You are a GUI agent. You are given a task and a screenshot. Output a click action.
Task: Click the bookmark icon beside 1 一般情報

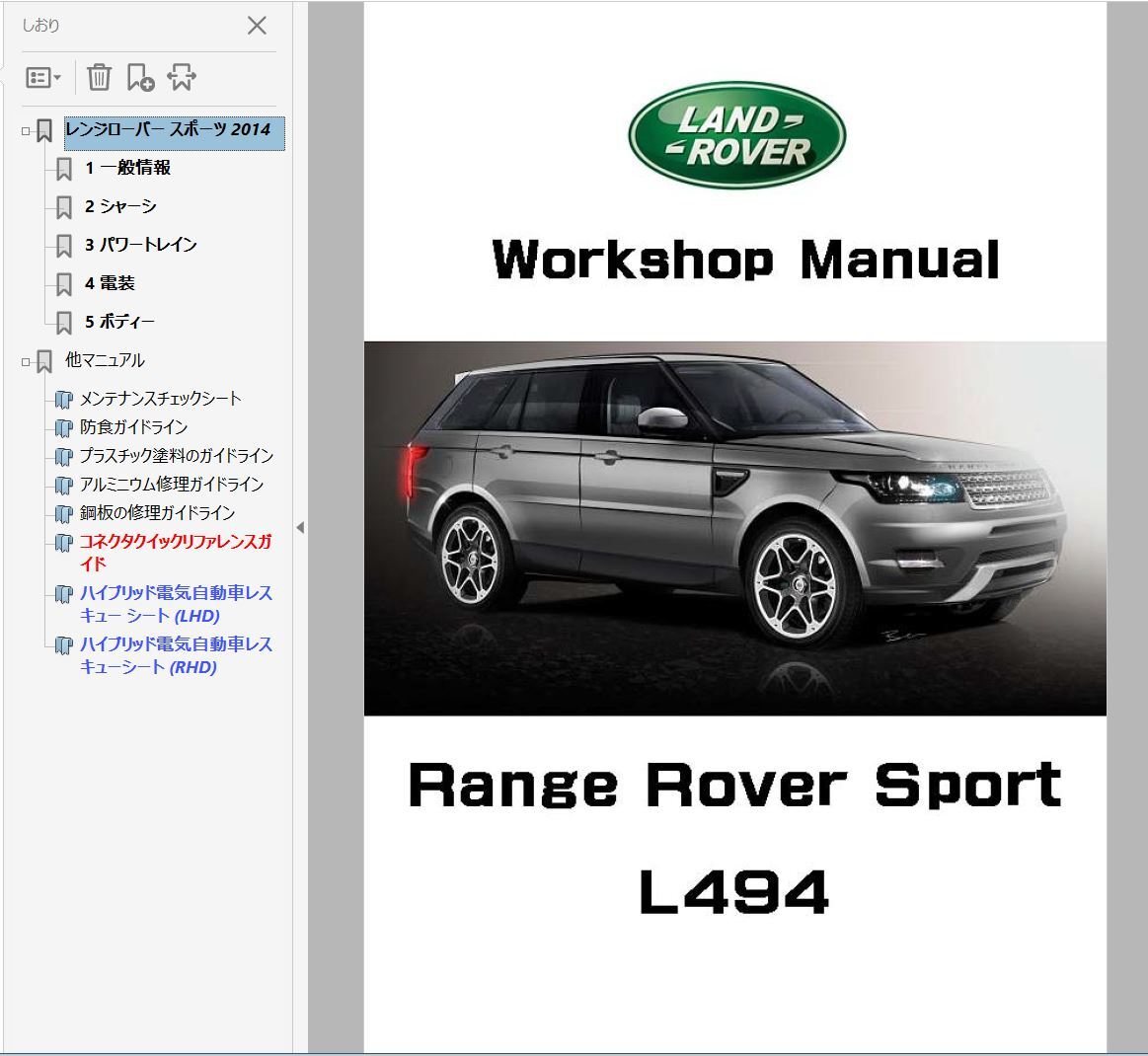(64, 169)
